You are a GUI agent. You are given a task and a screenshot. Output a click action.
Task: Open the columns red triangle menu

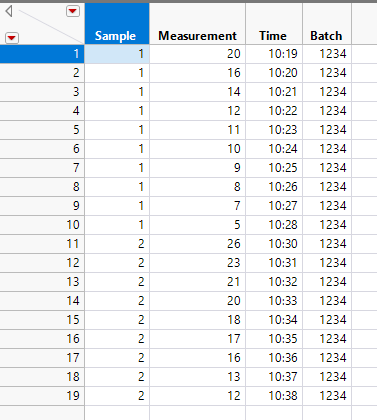click(x=73, y=11)
